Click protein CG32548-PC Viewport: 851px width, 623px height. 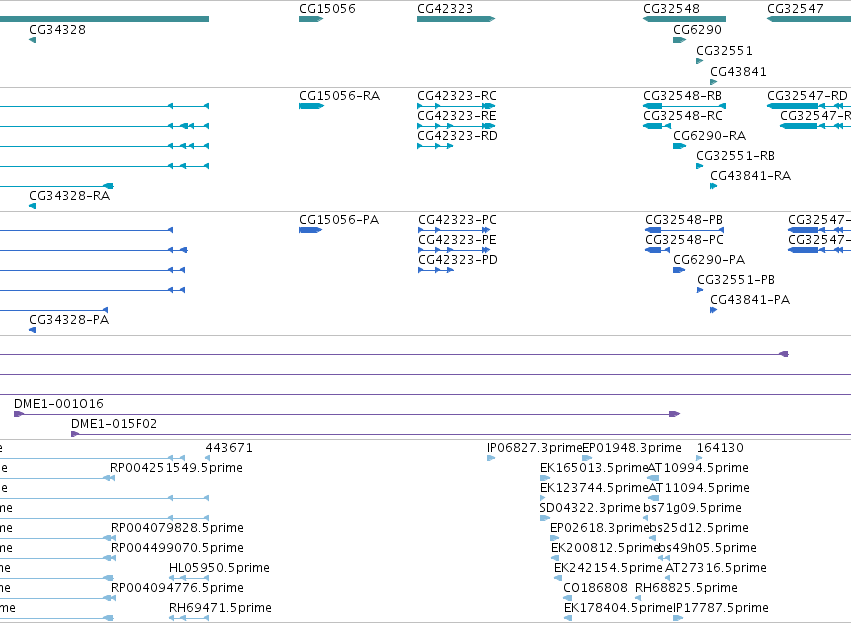685,240
